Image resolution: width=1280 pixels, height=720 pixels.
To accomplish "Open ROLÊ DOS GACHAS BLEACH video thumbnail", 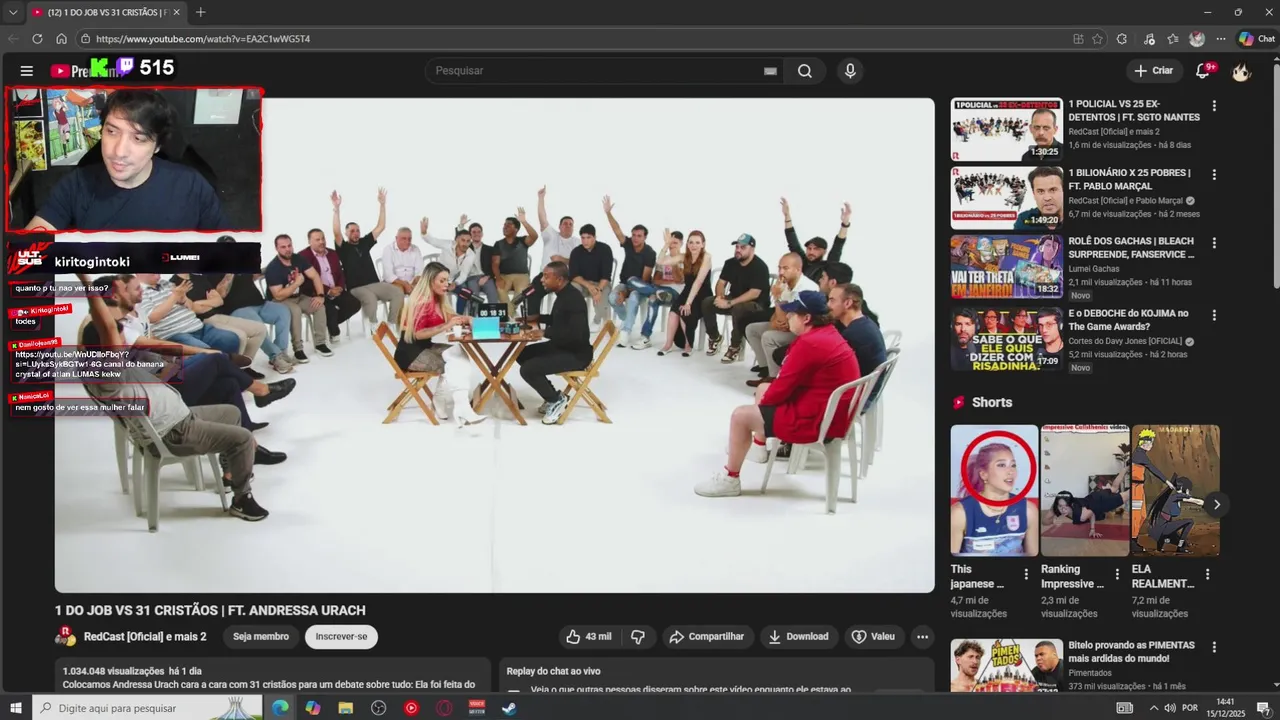I will tap(1006, 267).
